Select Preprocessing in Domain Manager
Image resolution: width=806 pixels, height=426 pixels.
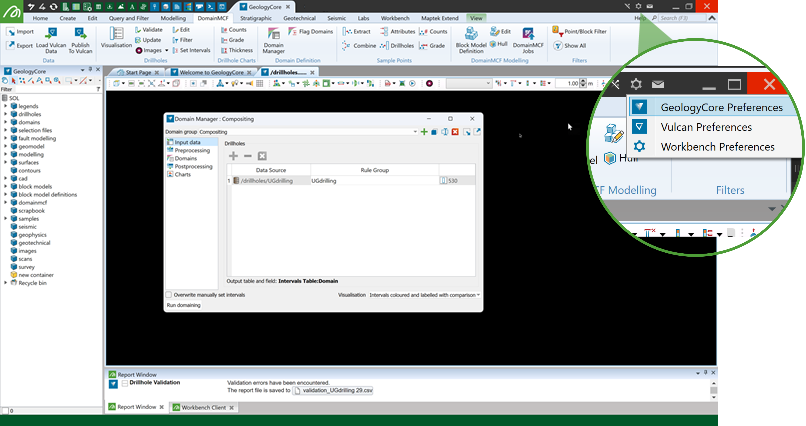click(192, 151)
